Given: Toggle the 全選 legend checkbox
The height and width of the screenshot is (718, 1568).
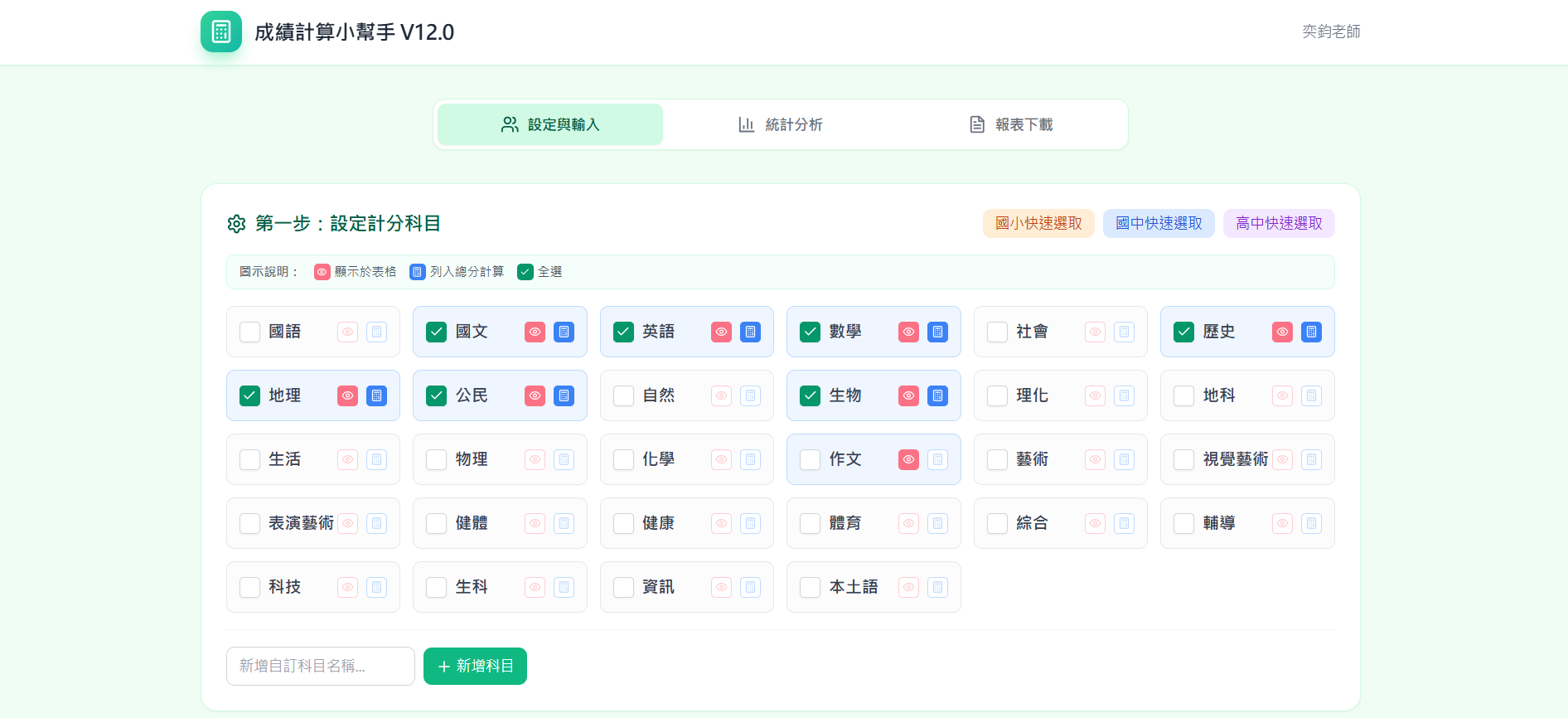Looking at the screenshot, I should pyautogui.click(x=525, y=272).
